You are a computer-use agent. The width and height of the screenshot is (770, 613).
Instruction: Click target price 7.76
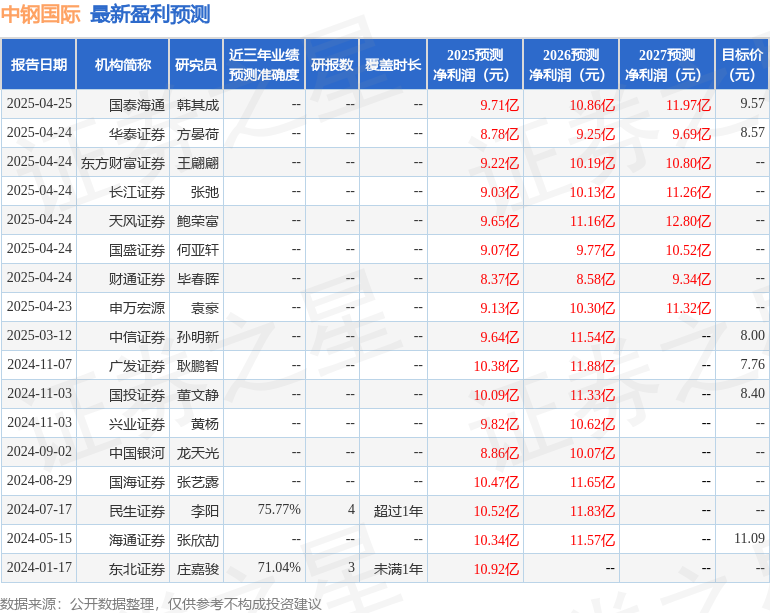point(752,364)
